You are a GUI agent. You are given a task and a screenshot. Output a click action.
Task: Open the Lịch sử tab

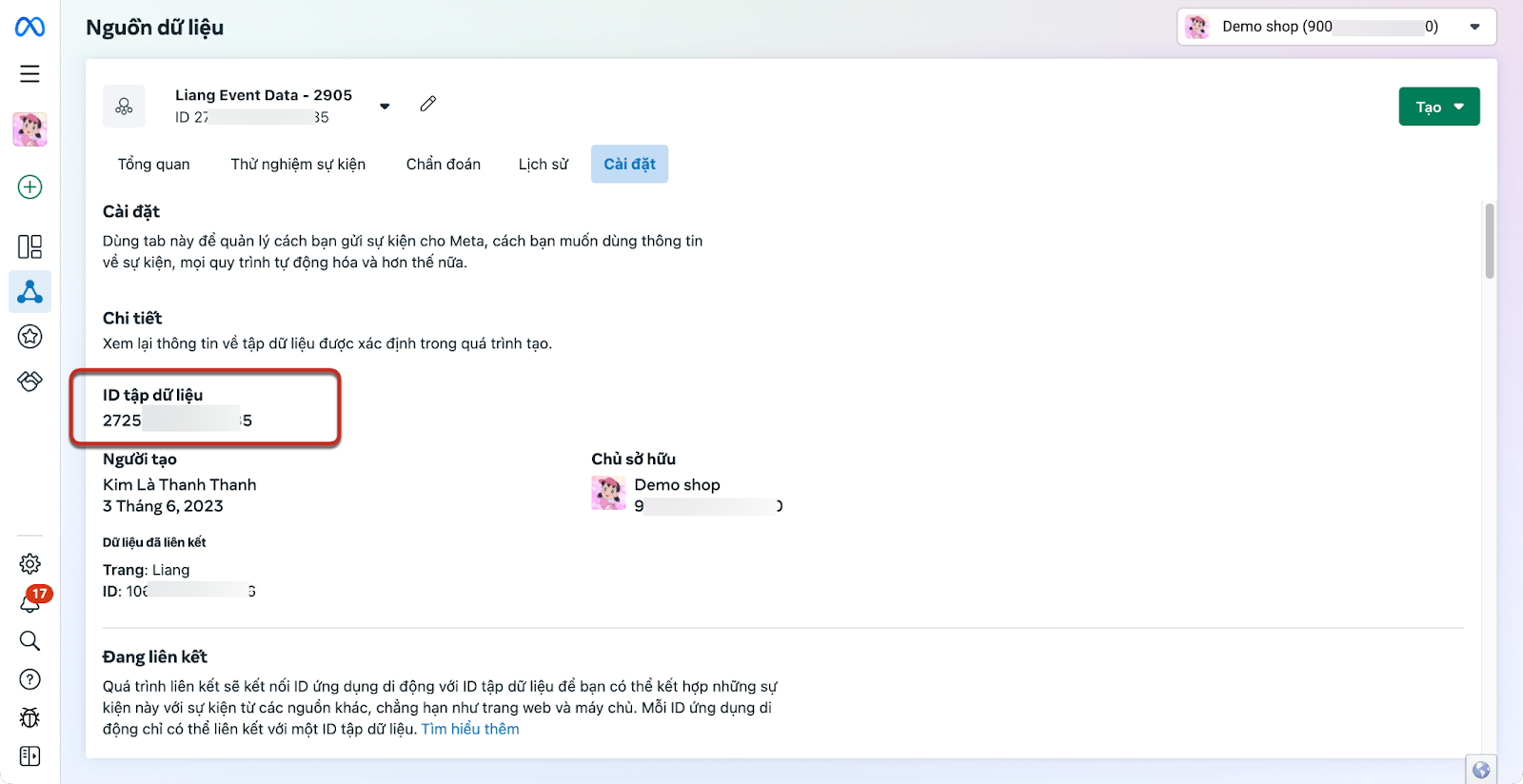(544, 164)
